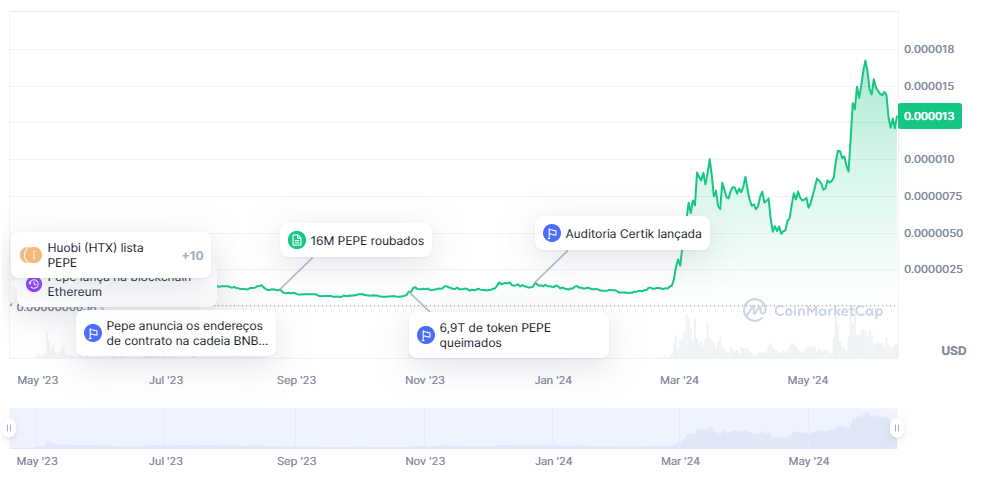Open the 'Auditoria Certik lançada' event text
This screenshot has width=987, height=482.
point(633,235)
